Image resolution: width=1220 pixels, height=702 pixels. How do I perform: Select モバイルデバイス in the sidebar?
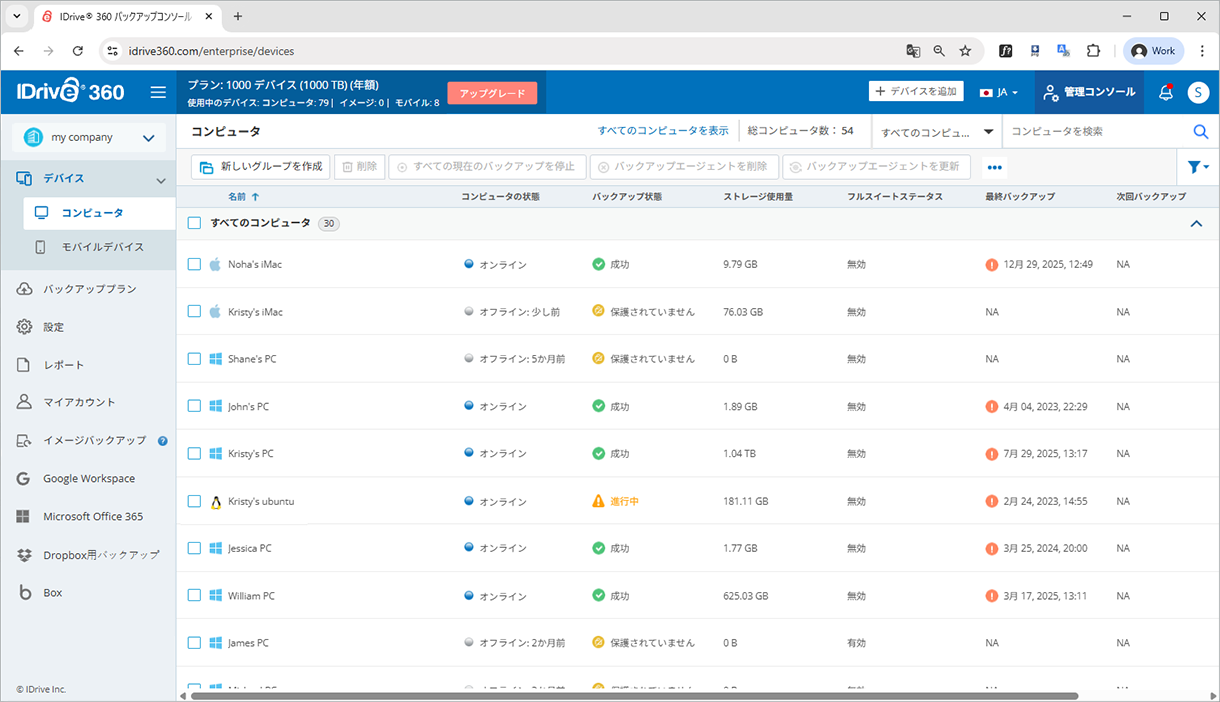103,247
